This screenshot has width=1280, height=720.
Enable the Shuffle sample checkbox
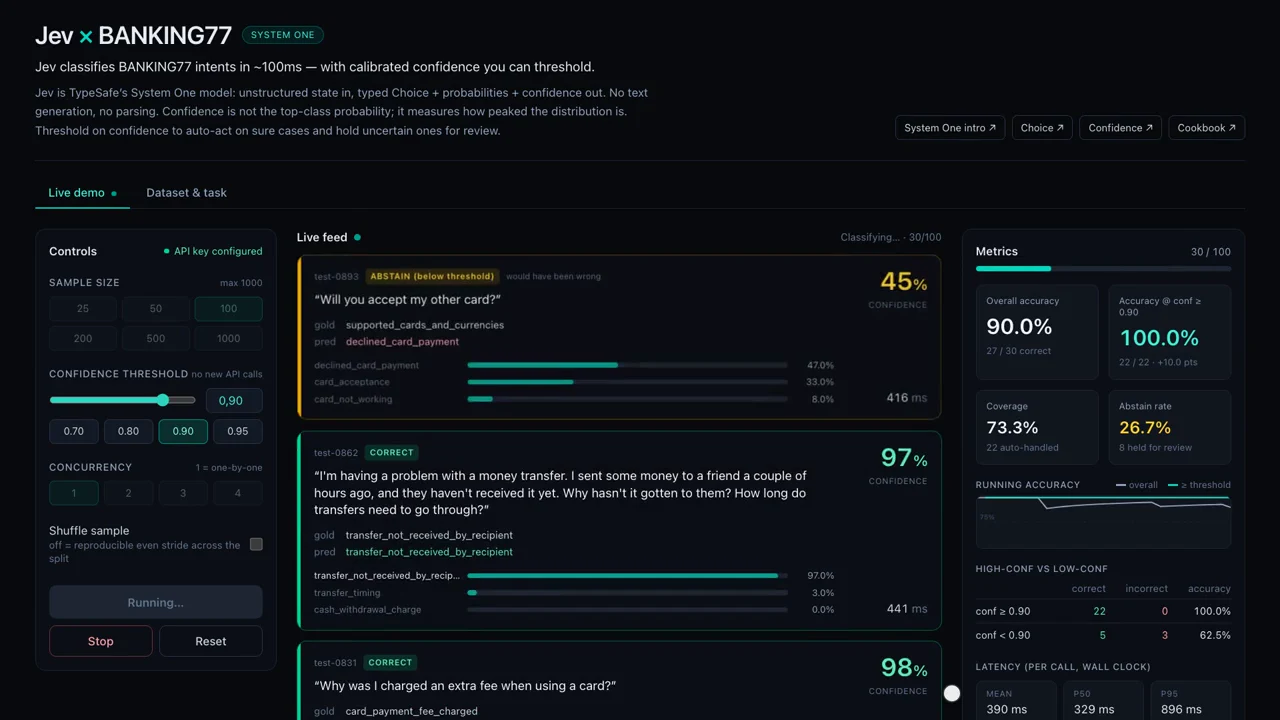pos(256,544)
